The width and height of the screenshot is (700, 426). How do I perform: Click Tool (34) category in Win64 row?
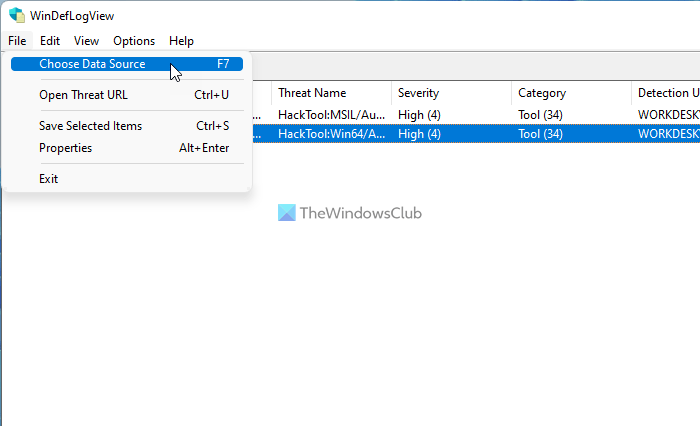coord(540,134)
